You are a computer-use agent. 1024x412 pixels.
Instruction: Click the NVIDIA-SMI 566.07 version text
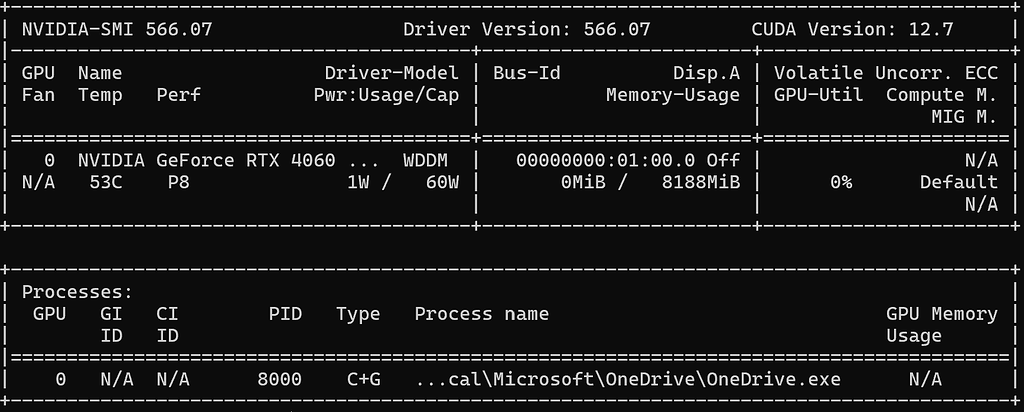tap(117, 29)
